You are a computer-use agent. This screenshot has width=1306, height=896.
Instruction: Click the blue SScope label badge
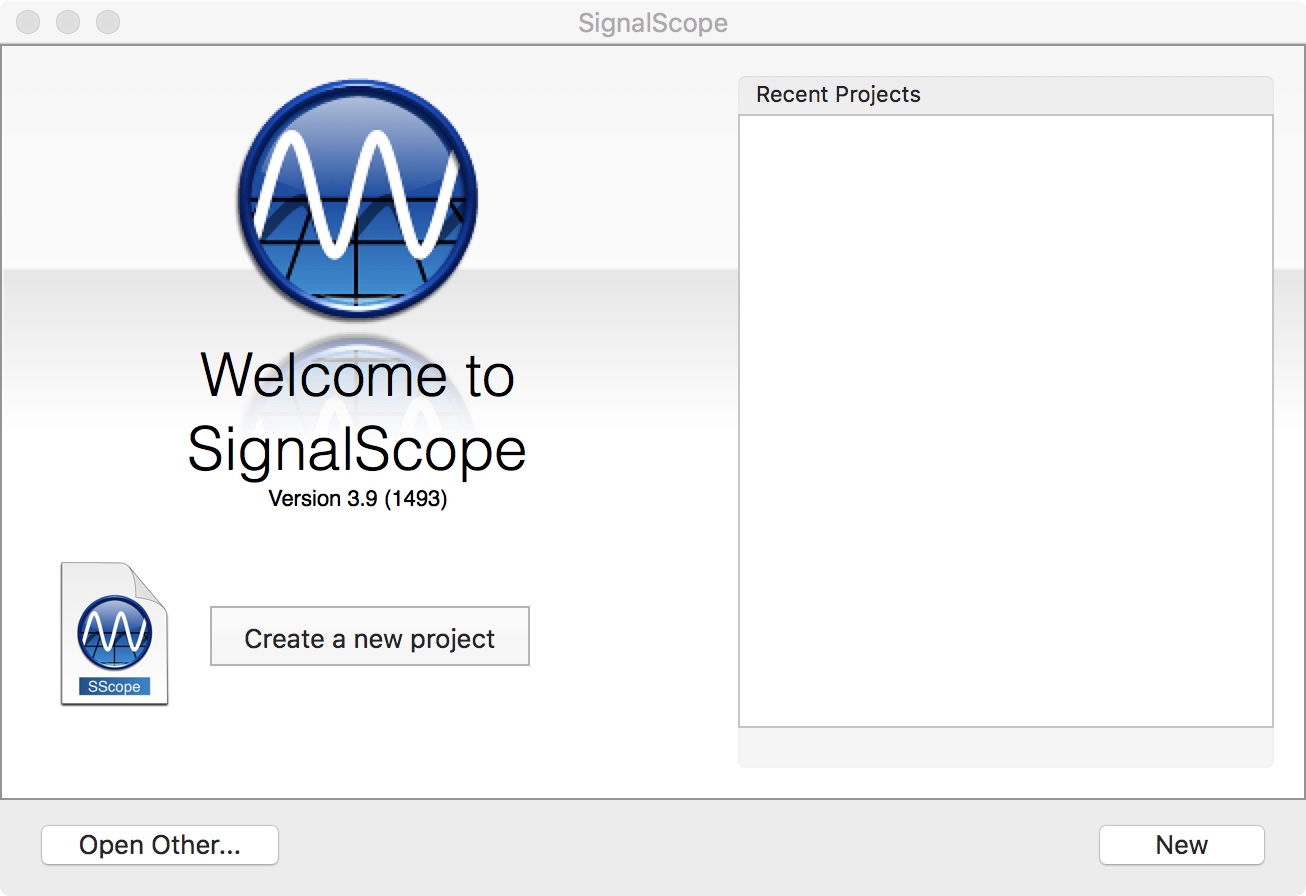coord(114,687)
